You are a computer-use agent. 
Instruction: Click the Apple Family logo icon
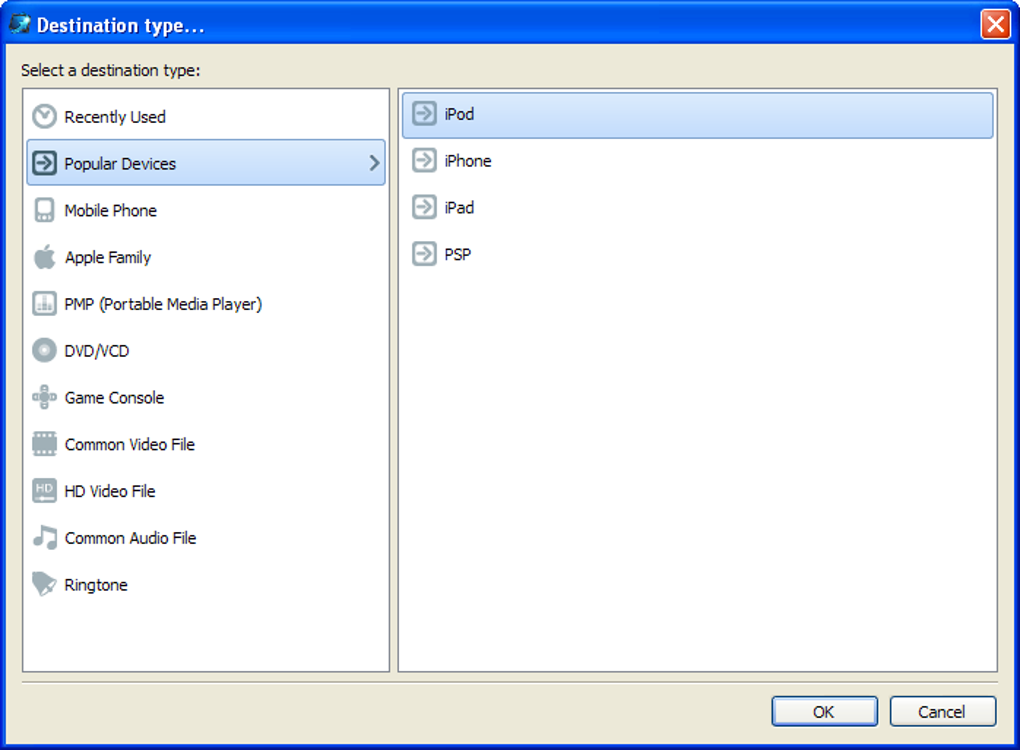click(44, 257)
